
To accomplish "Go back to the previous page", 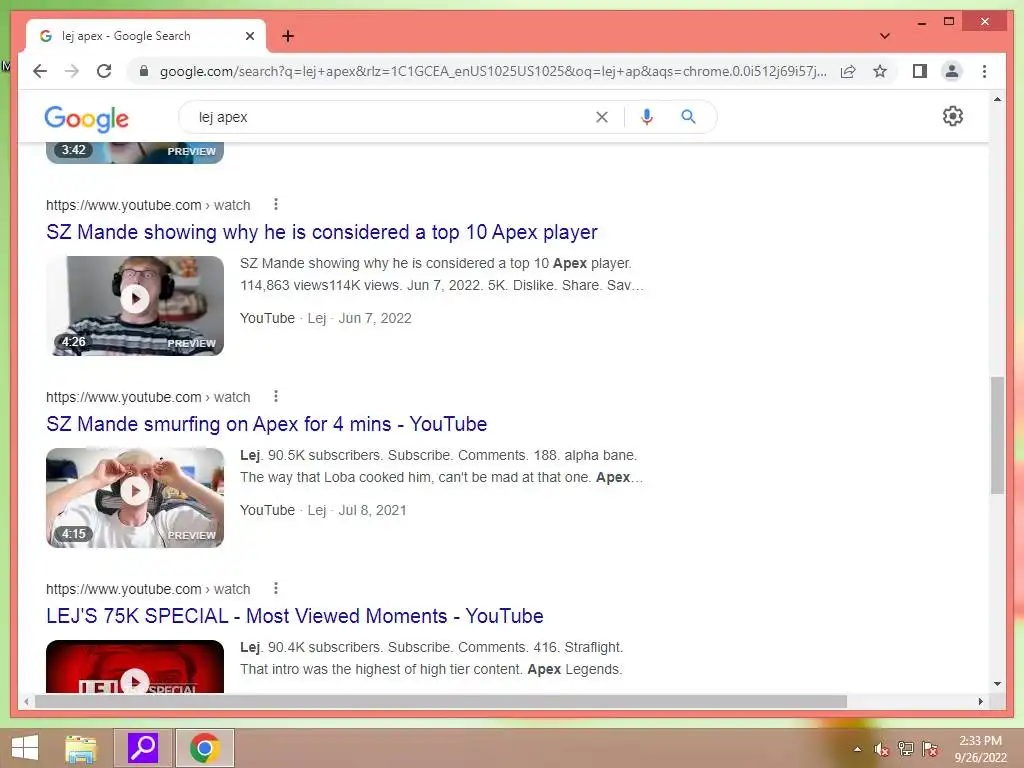I will coord(40,71).
